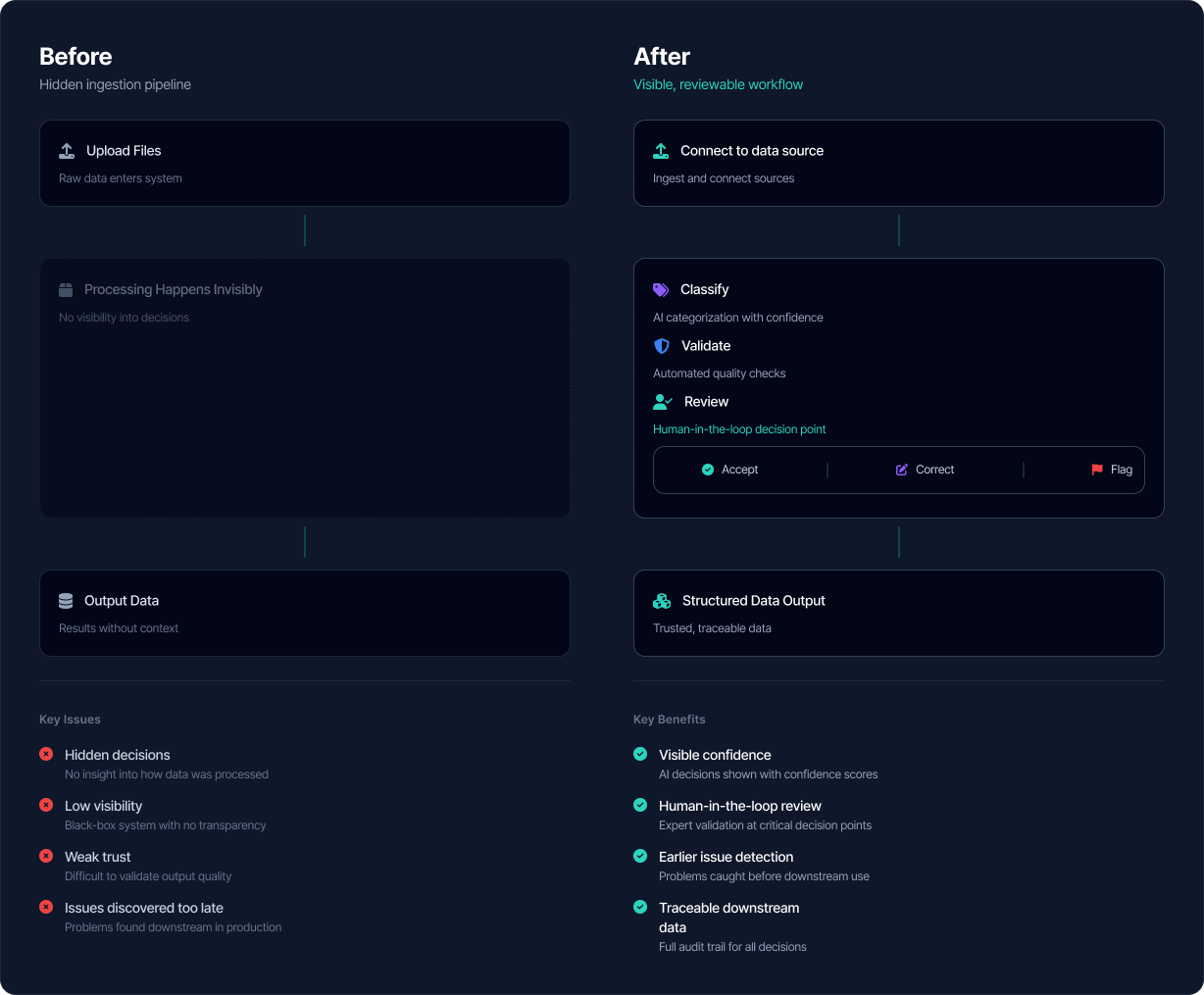The height and width of the screenshot is (995, 1204).
Task: Click the upload icon on Connect to data source
Action: [x=661, y=150]
